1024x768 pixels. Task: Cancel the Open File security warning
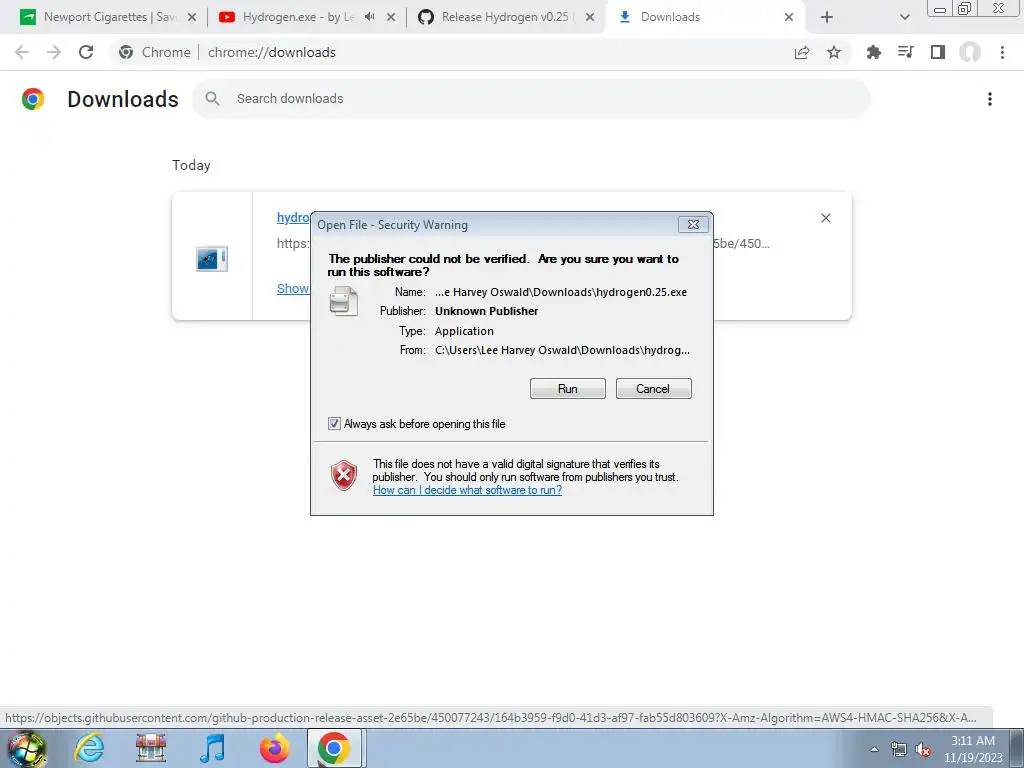point(653,389)
